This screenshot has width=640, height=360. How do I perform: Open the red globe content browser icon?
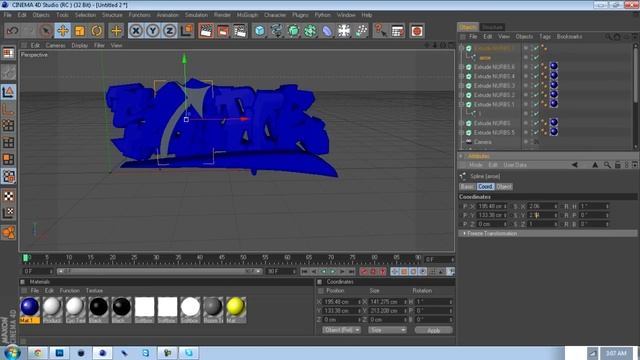point(416,31)
